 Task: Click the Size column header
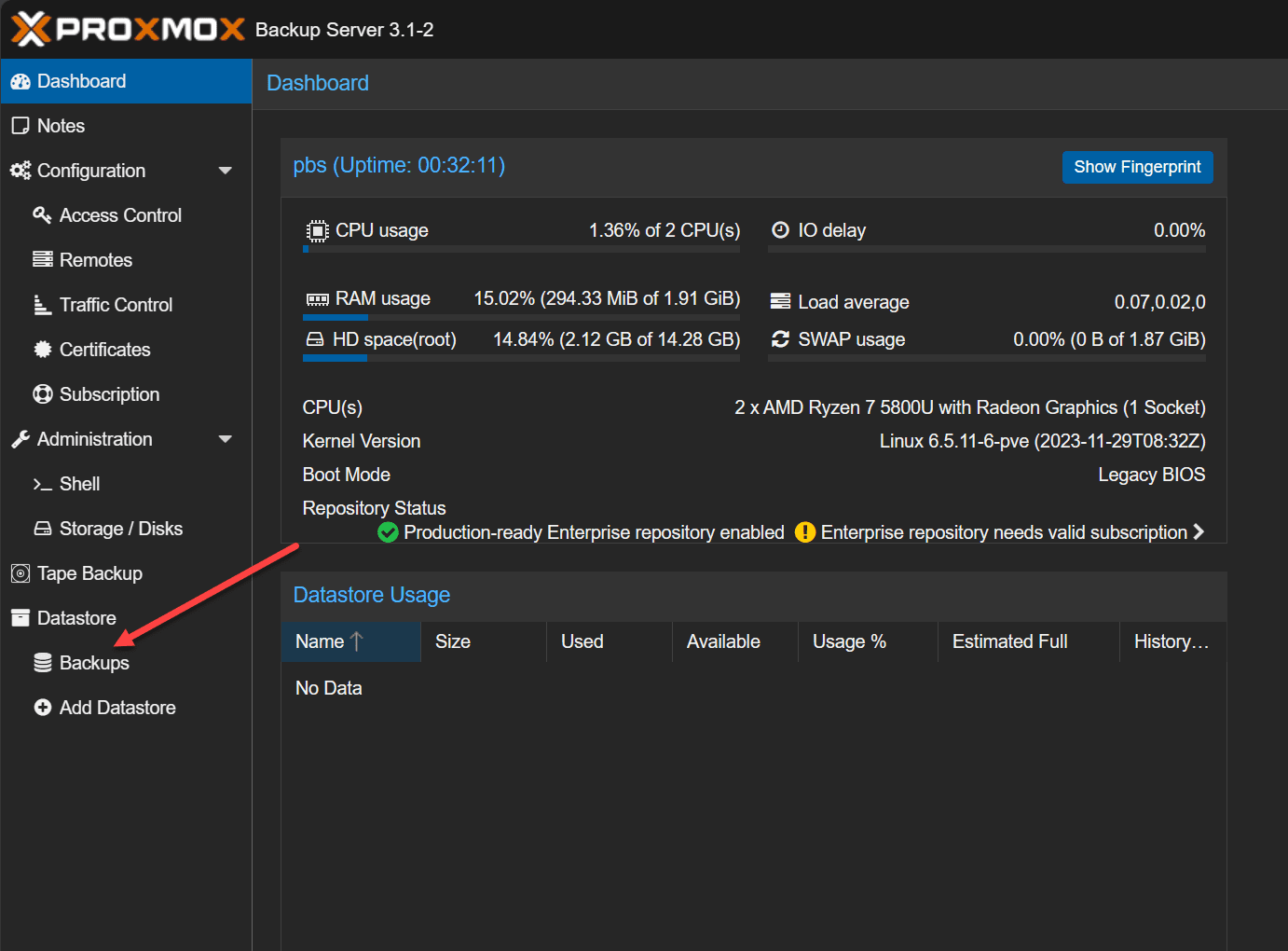point(484,641)
